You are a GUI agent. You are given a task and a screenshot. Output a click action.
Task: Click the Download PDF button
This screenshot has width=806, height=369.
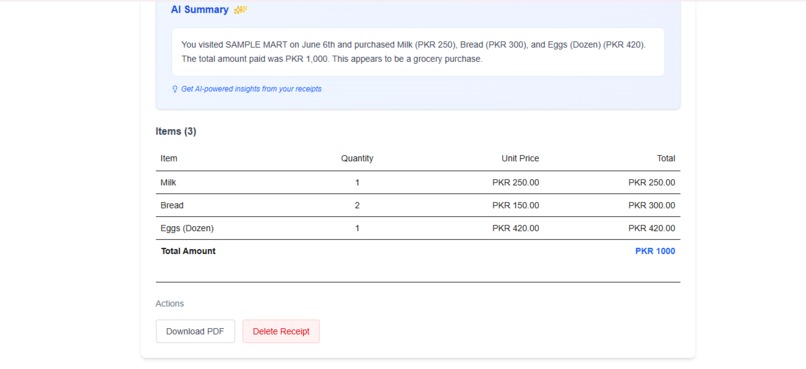[x=195, y=331]
